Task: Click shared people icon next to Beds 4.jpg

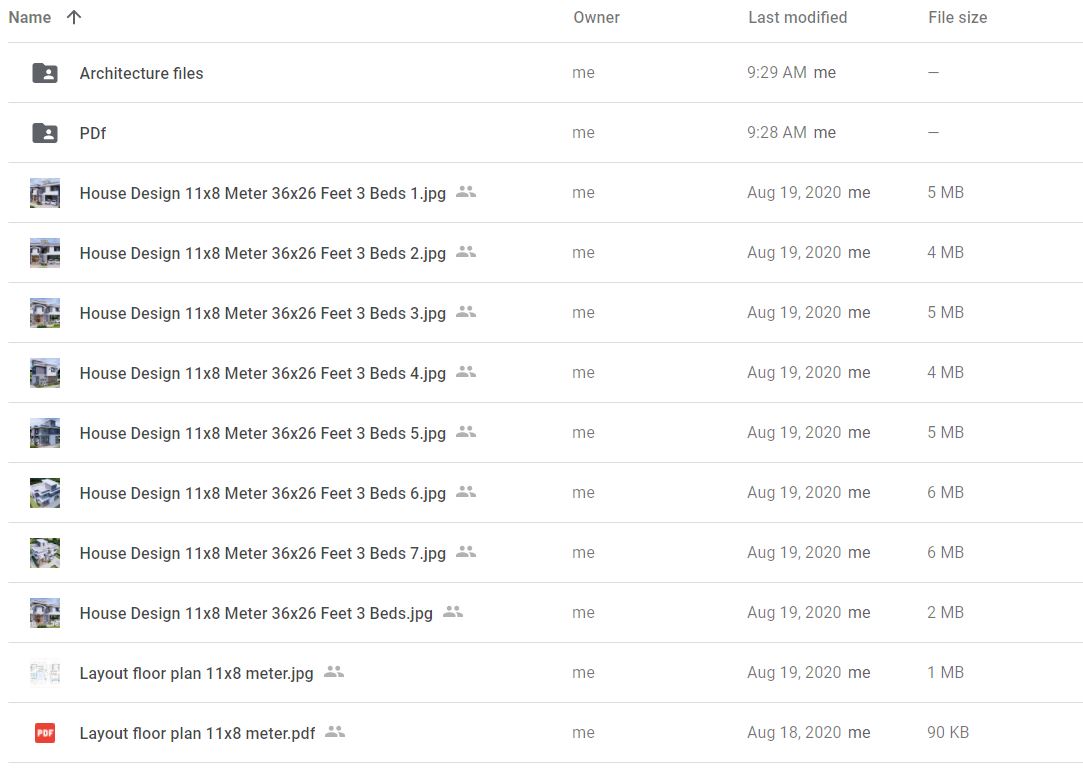Action: (x=466, y=372)
